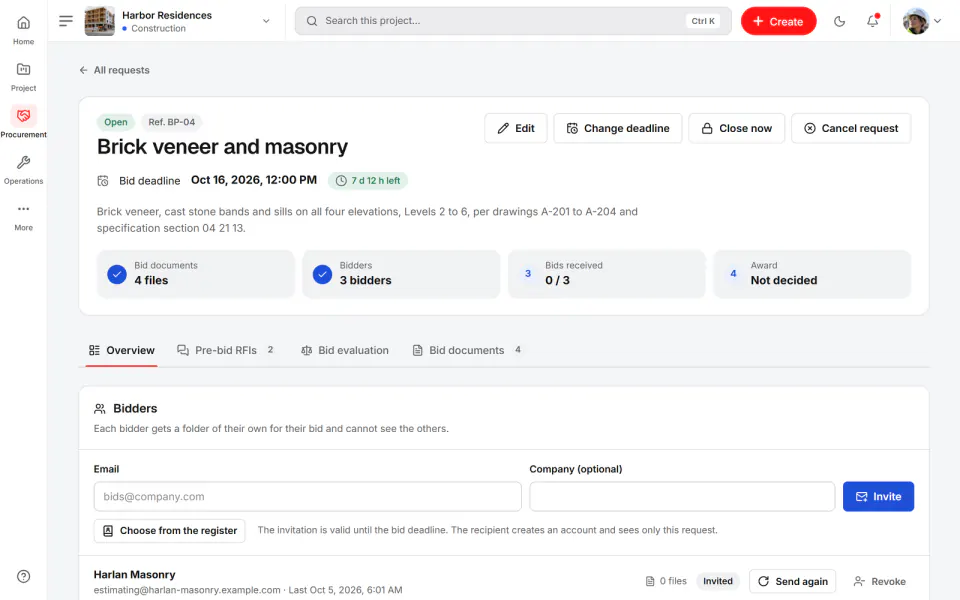Click the Bidders section people icon
Screen dimensions: 960x600
[100, 408]
